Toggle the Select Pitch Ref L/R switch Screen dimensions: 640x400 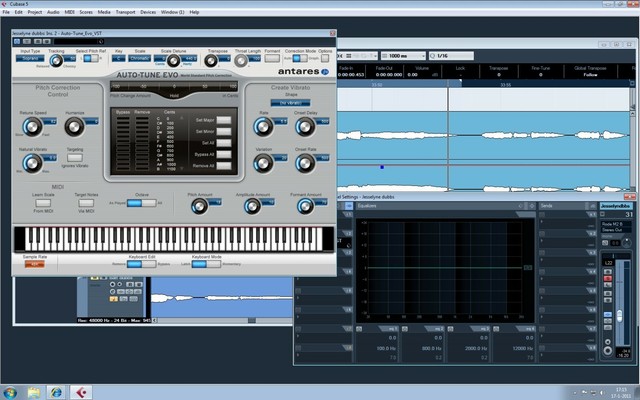coord(91,58)
